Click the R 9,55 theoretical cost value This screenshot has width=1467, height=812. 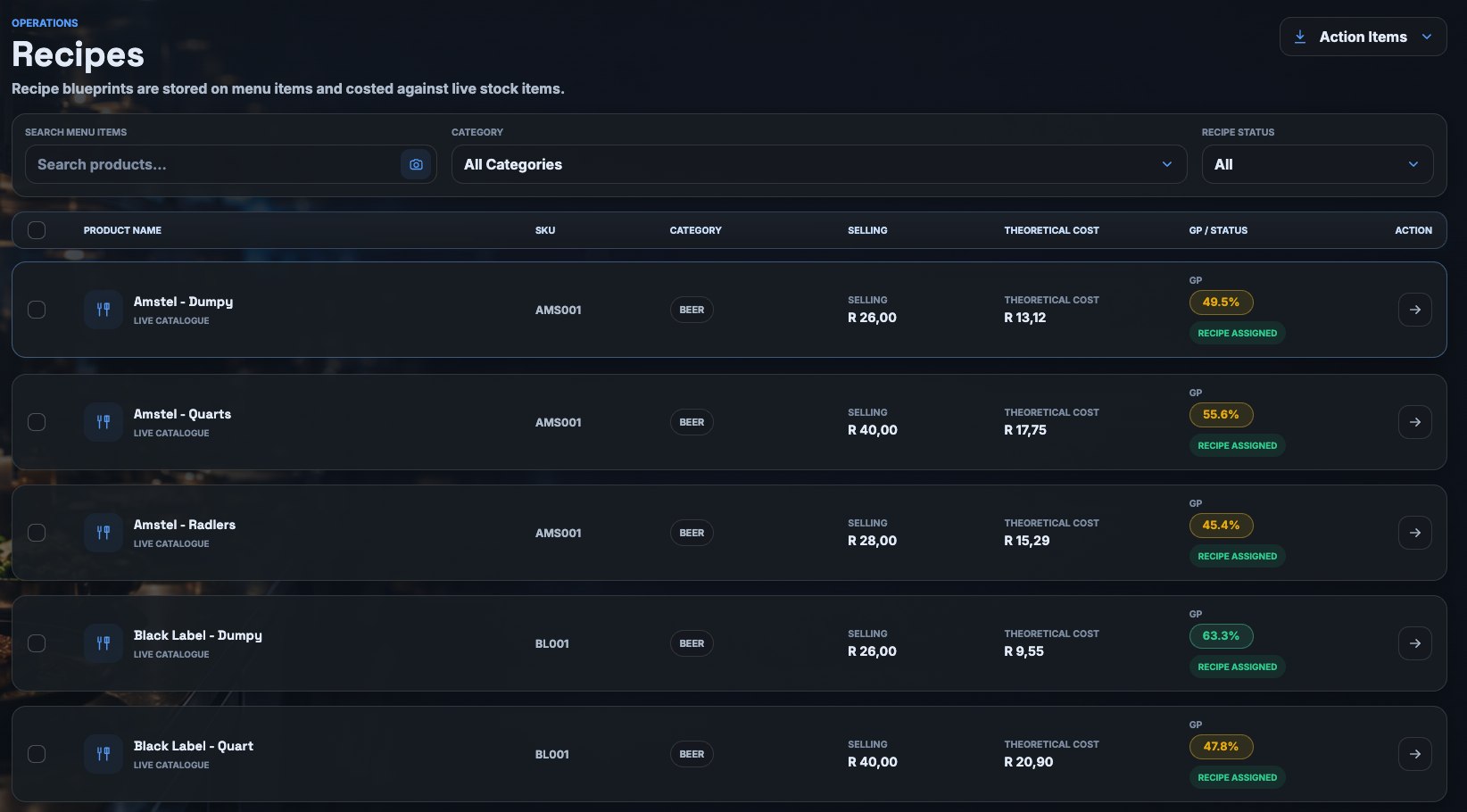tap(1024, 651)
